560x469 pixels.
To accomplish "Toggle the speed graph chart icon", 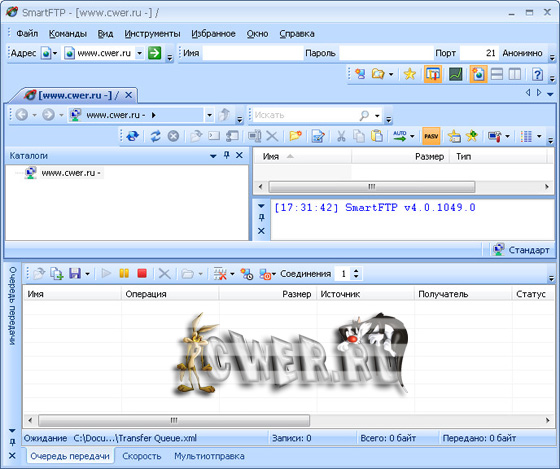I will pyautogui.click(x=456, y=74).
